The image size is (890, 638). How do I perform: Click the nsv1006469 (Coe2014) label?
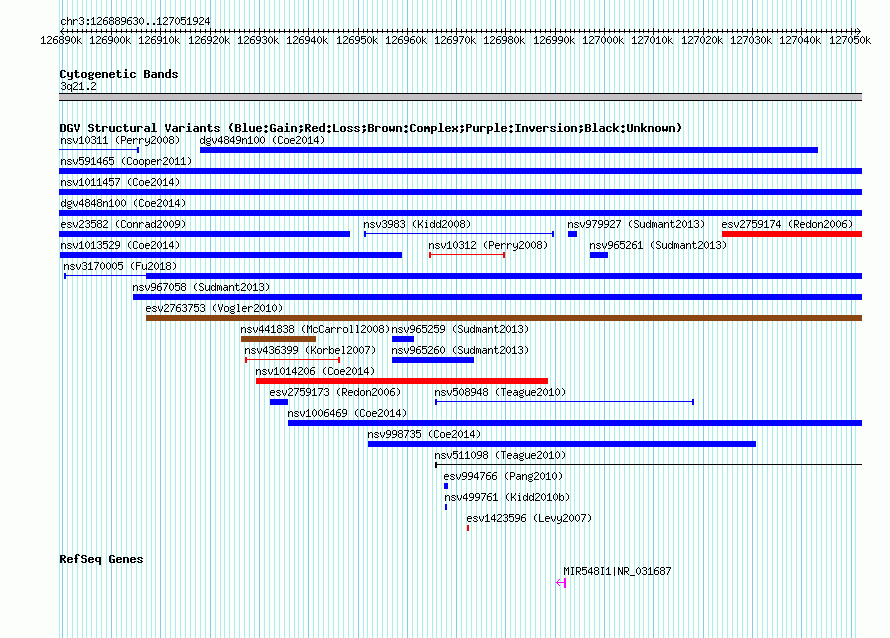point(347,413)
